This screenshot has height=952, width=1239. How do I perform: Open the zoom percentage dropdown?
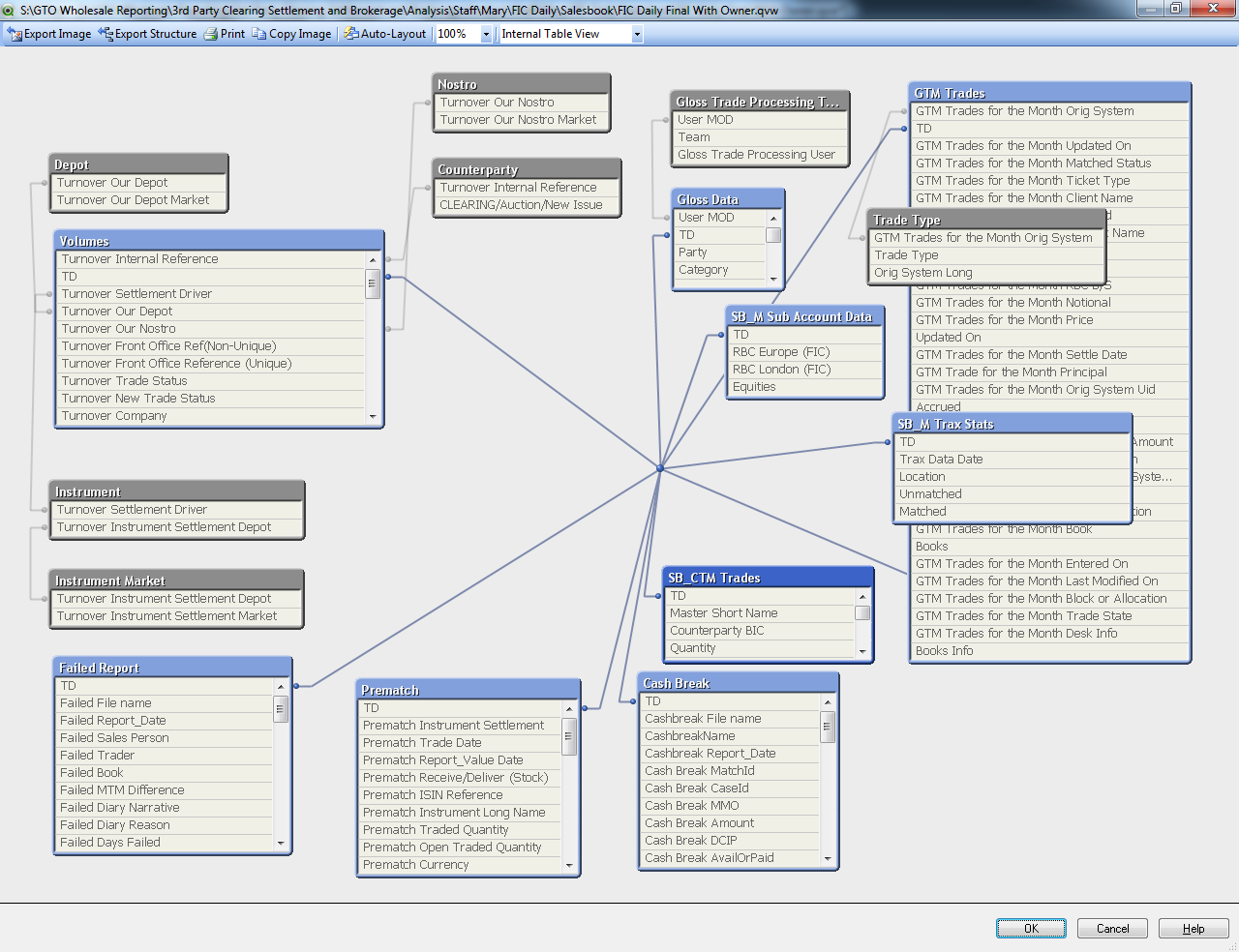486,35
